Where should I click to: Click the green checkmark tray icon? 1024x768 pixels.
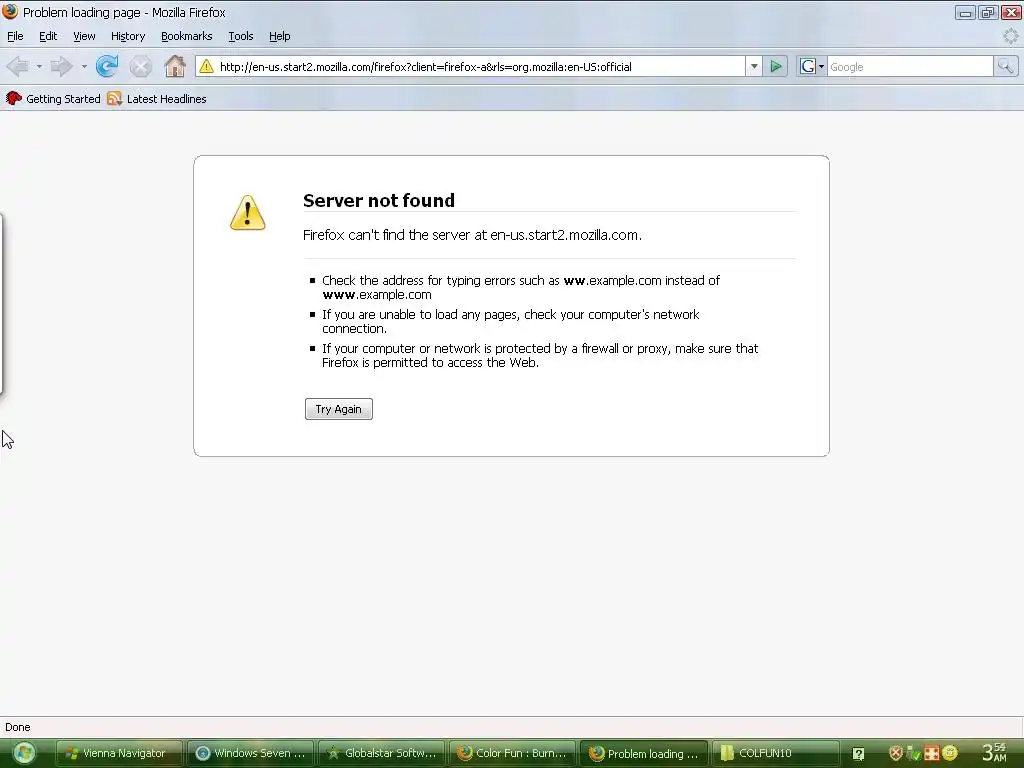tap(914, 753)
